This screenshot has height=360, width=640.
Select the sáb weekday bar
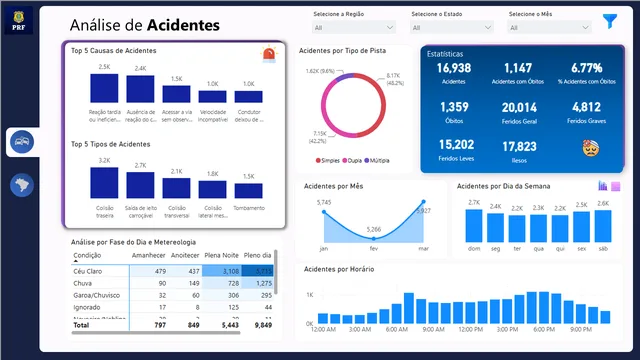click(603, 227)
